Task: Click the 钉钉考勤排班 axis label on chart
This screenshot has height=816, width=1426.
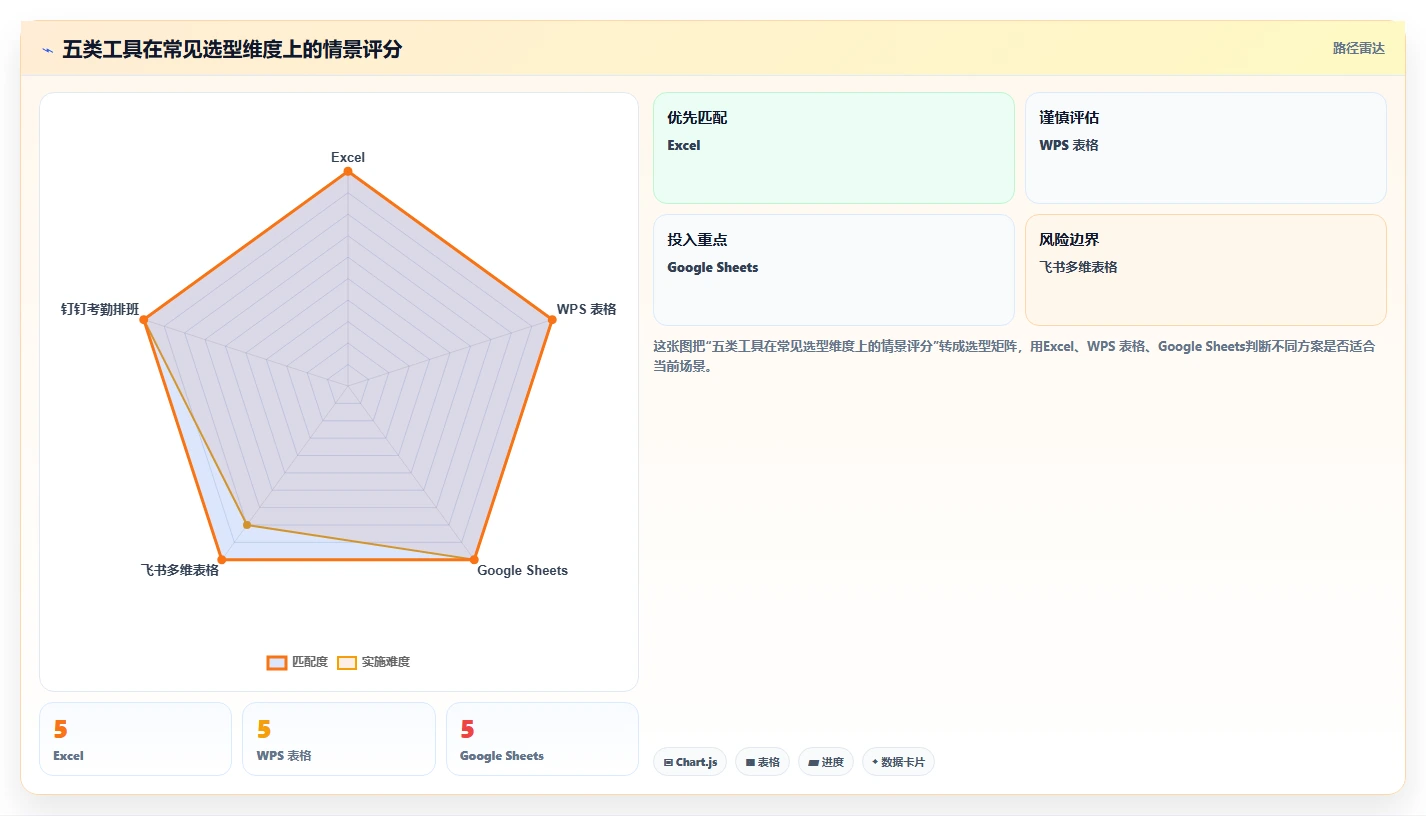Action: [x=100, y=309]
